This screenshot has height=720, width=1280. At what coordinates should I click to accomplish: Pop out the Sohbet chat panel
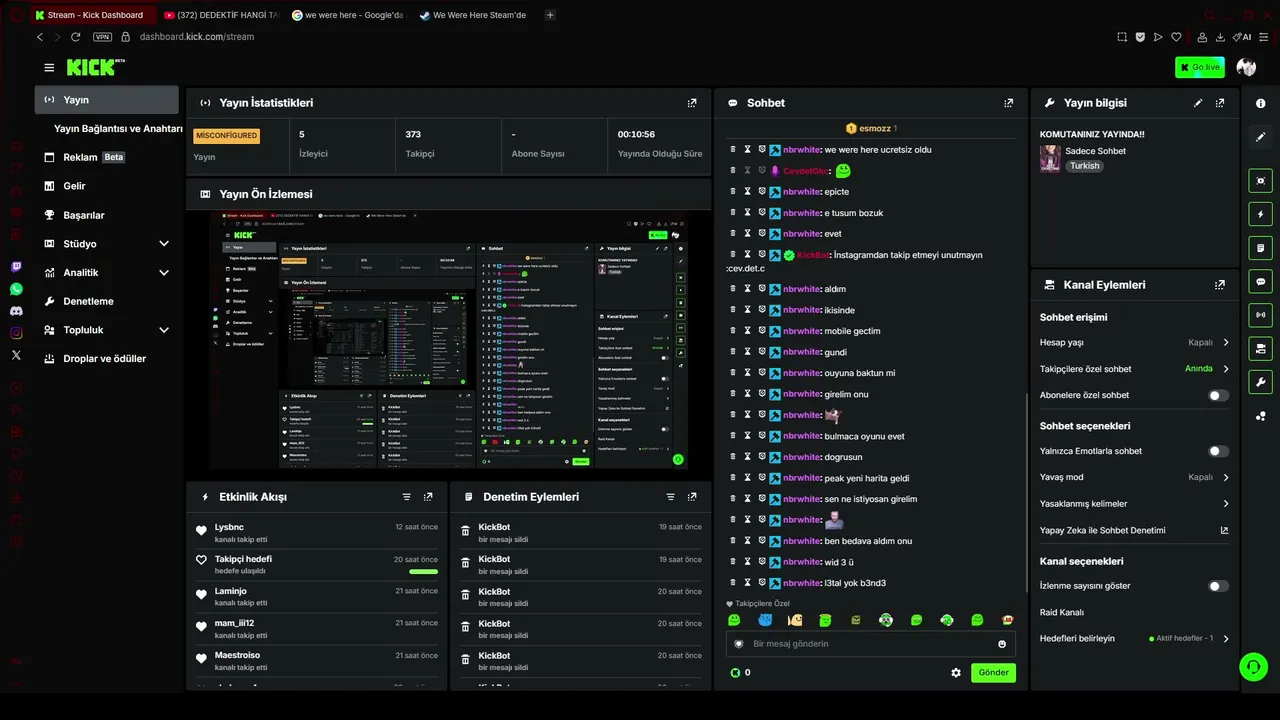tap(1008, 103)
